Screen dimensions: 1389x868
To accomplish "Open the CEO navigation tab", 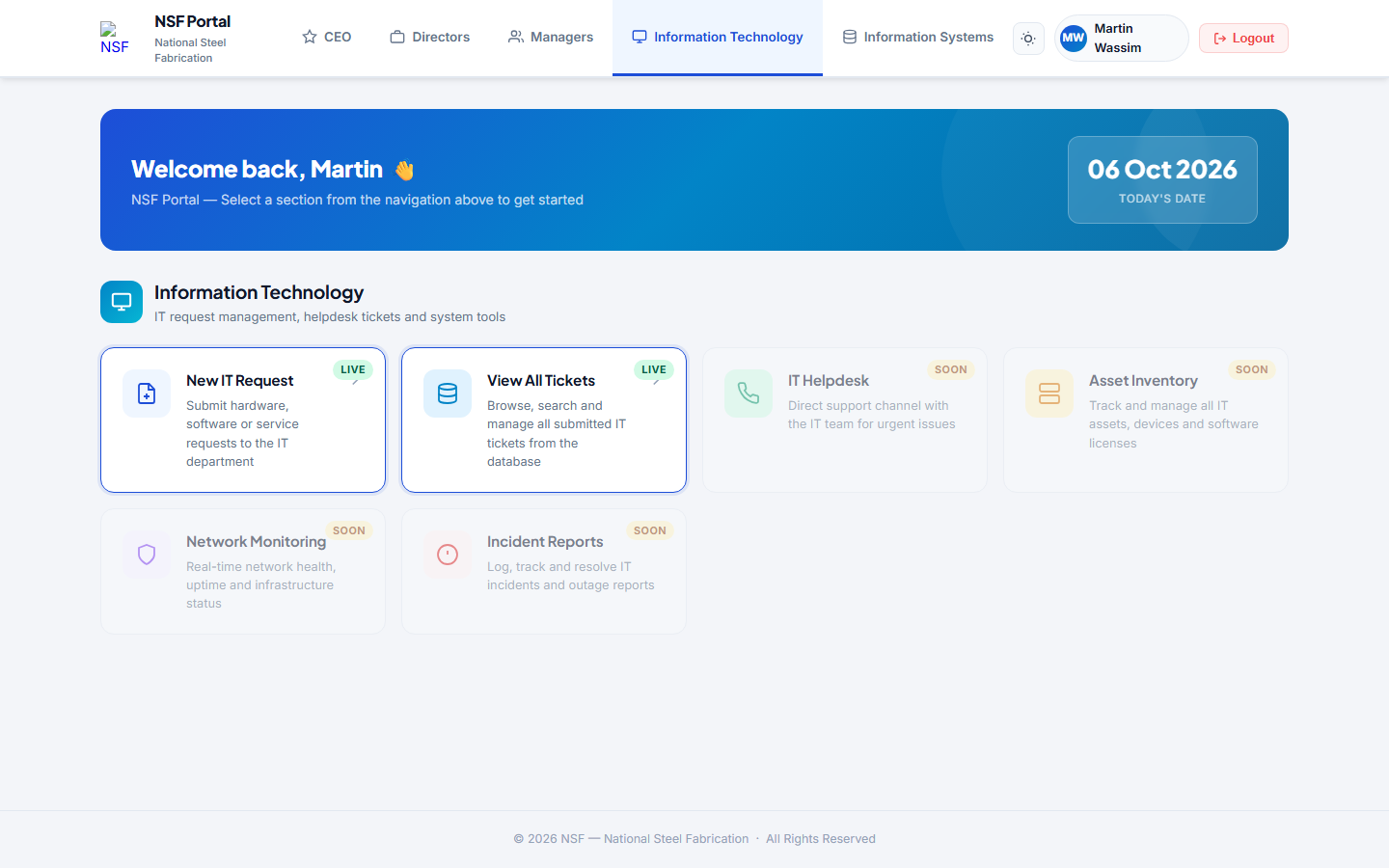I will coord(327,38).
